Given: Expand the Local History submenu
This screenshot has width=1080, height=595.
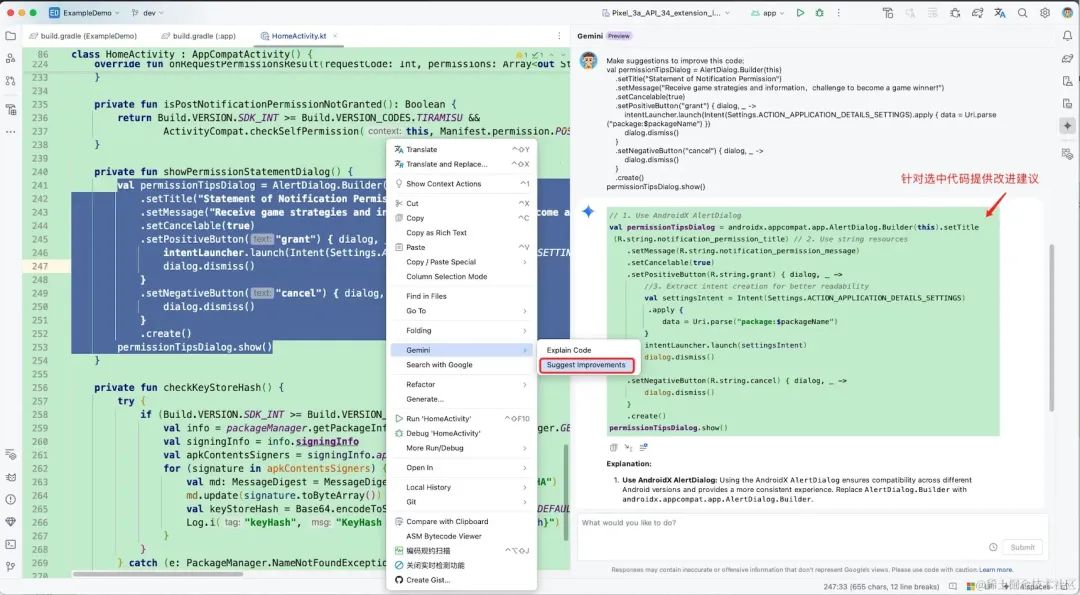Looking at the screenshot, I should click(x=461, y=487).
